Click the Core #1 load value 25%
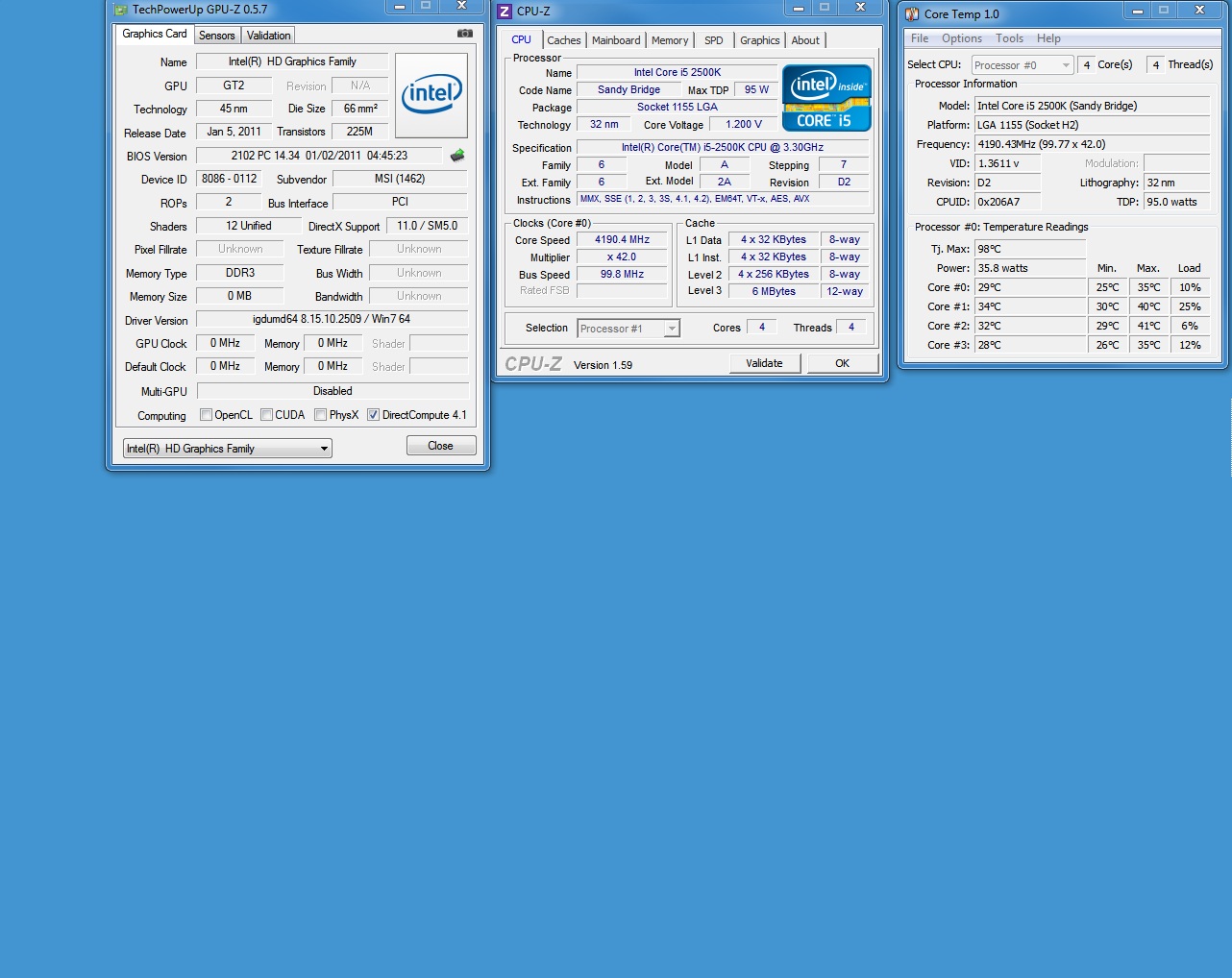Viewport: 1232px width, 978px height. (x=1190, y=306)
